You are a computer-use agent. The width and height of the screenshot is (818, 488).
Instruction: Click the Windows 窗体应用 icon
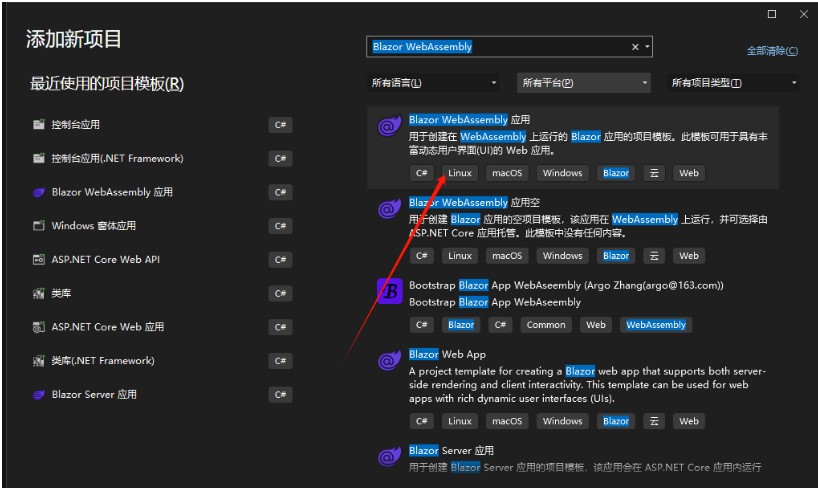pos(39,225)
